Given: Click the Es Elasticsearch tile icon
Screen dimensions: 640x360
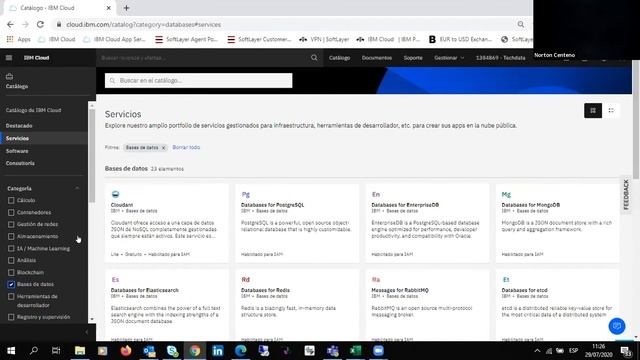Looking at the screenshot, I should click(x=115, y=280).
